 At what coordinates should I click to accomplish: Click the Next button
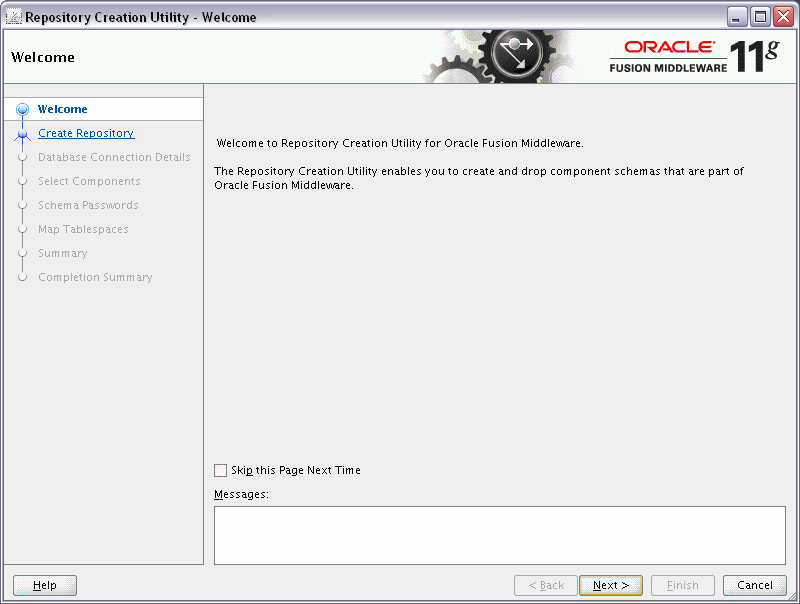point(610,585)
